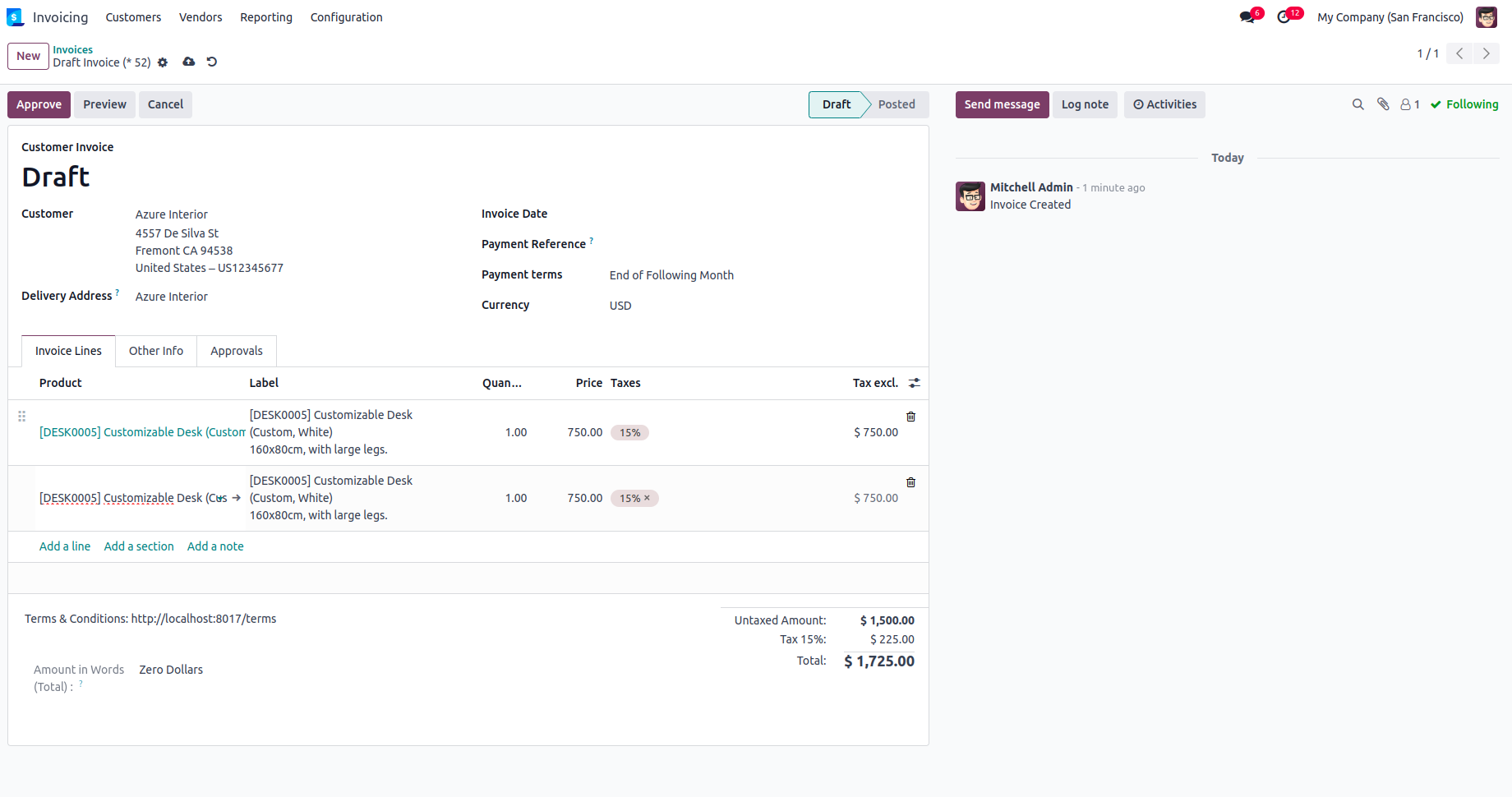1512x797 pixels.
Task: Open the Vendors menu
Action: (x=201, y=17)
